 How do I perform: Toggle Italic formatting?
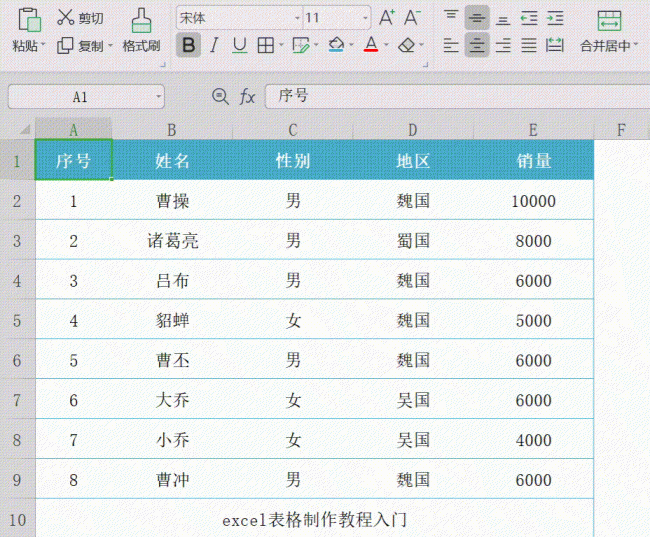click(x=214, y=45)
